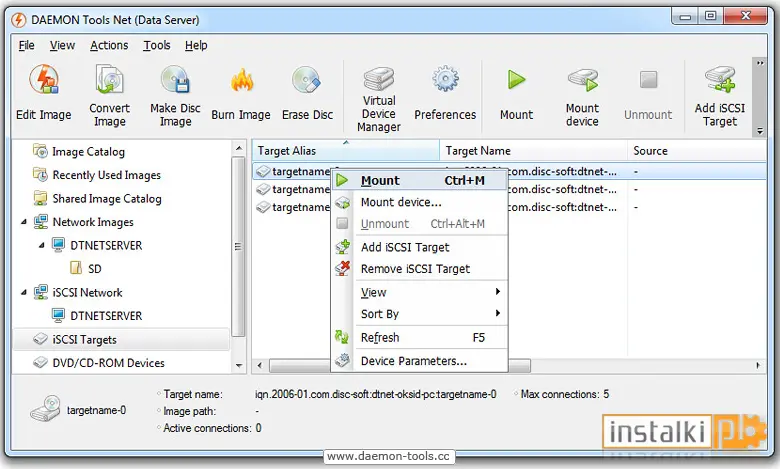Select the third targetname row icon

click(x=263, y=207)
